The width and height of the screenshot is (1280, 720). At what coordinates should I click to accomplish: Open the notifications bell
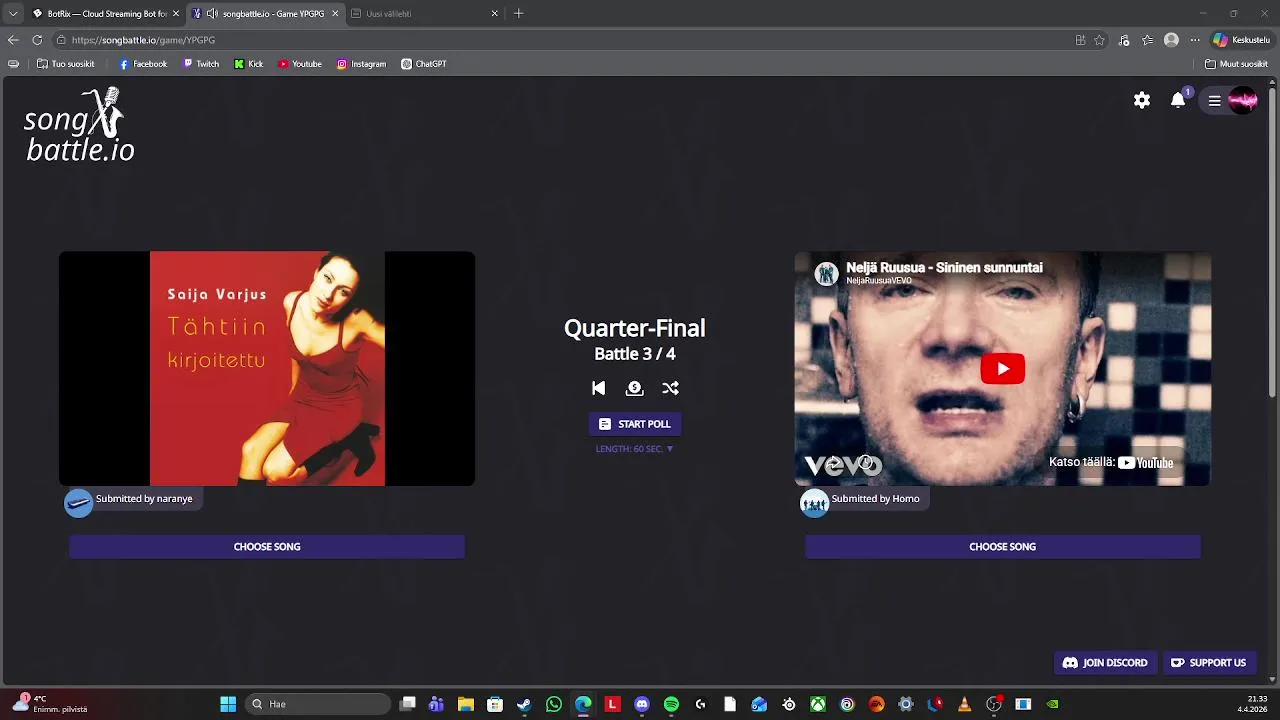(x=1178, y=100)
